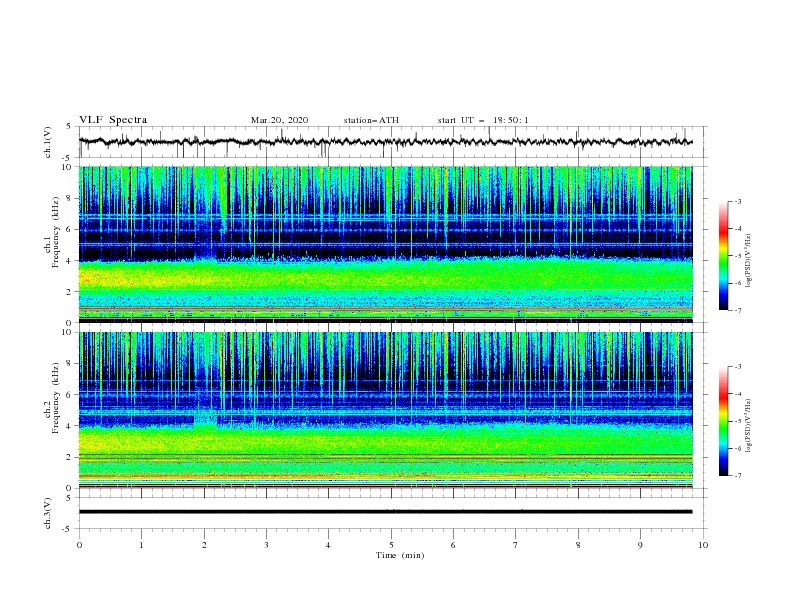Screen dimensions: 792x612
Task: Click time axis tick label "5"
Action: [x=391, y=545]
